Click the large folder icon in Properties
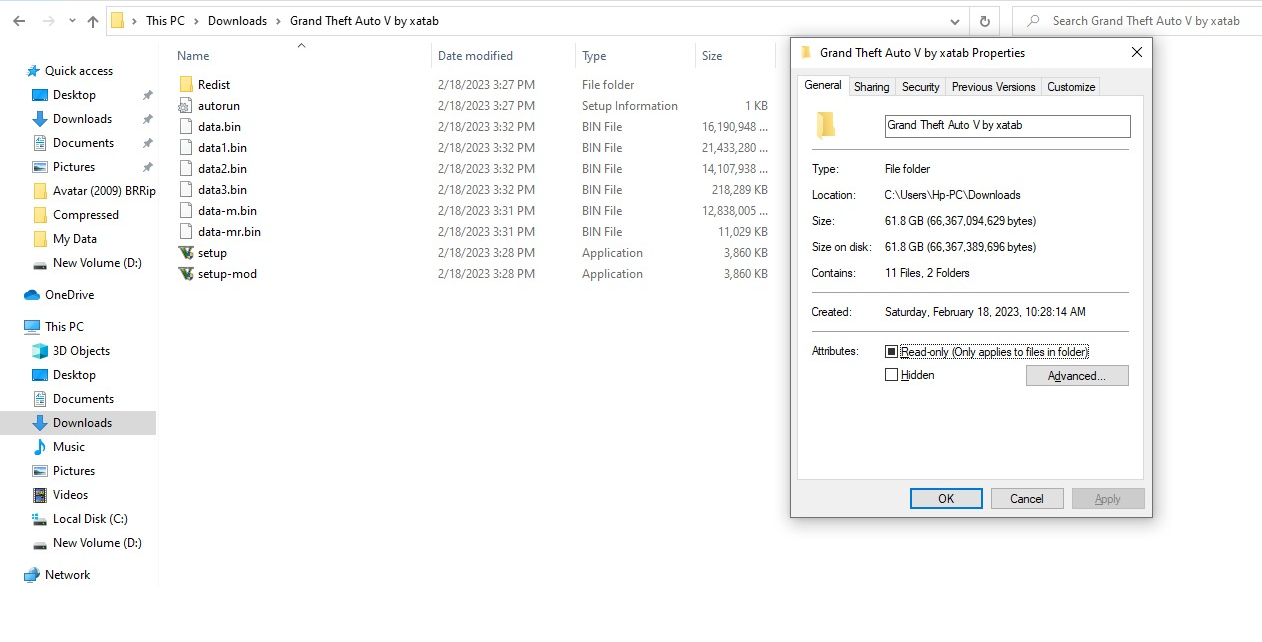Screen dimensions: 1262x642 coord(825,125)
